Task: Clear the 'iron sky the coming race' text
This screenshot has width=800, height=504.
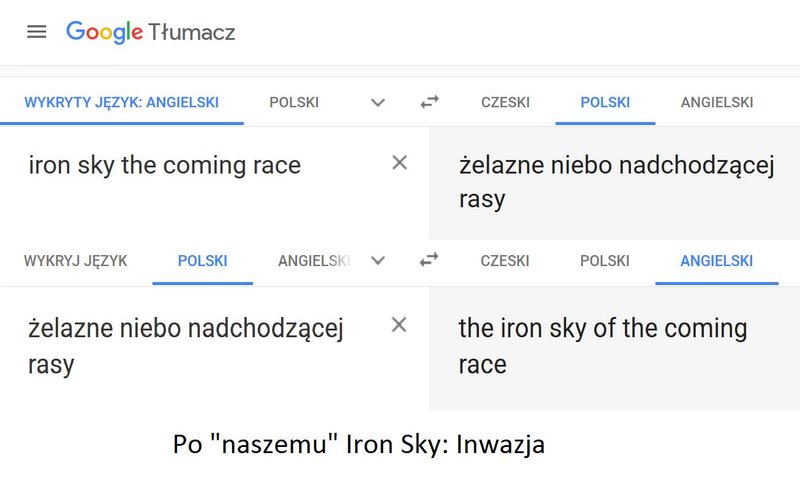Action: point(399,163)
